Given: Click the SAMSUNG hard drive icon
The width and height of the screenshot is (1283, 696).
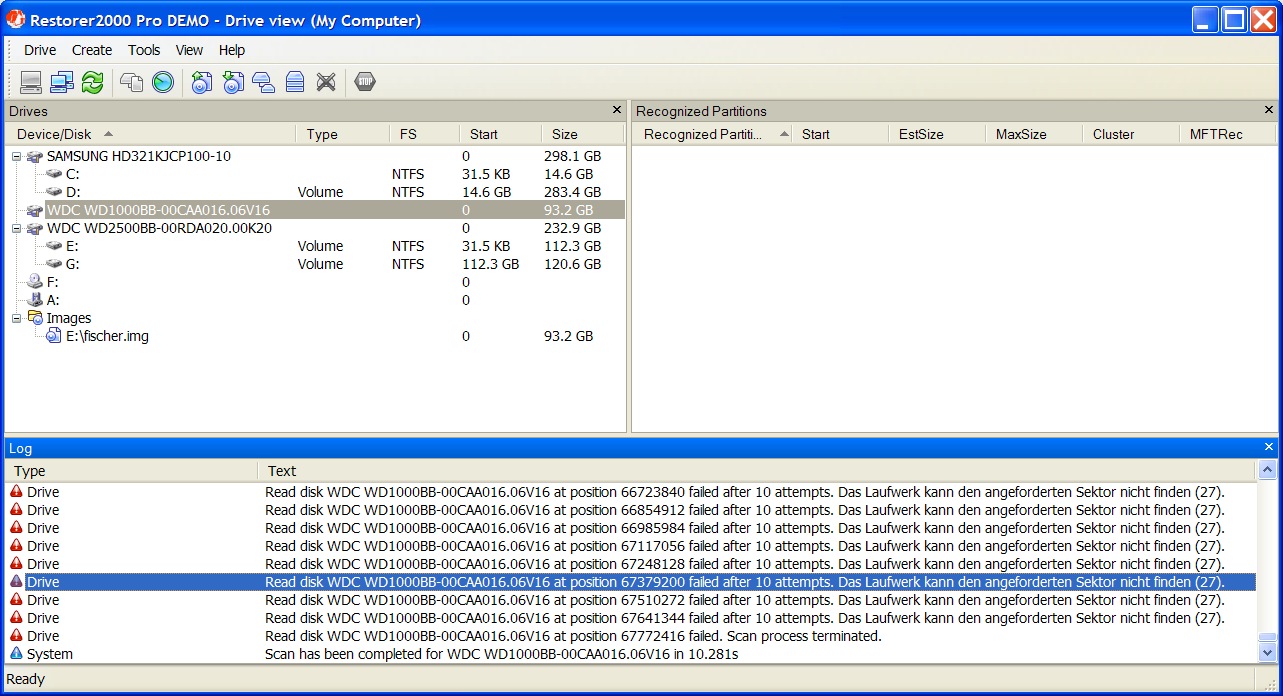Looking at the screenshot, I should point(35,156).
